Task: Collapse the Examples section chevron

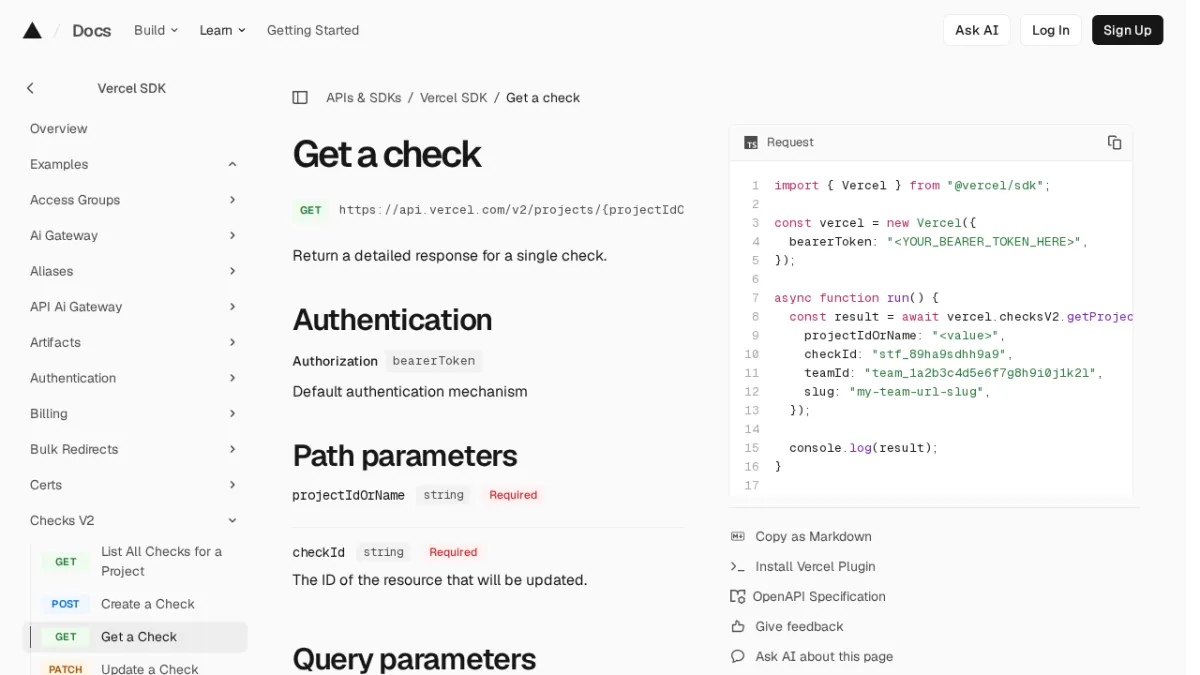Action: tap(232, 164)
